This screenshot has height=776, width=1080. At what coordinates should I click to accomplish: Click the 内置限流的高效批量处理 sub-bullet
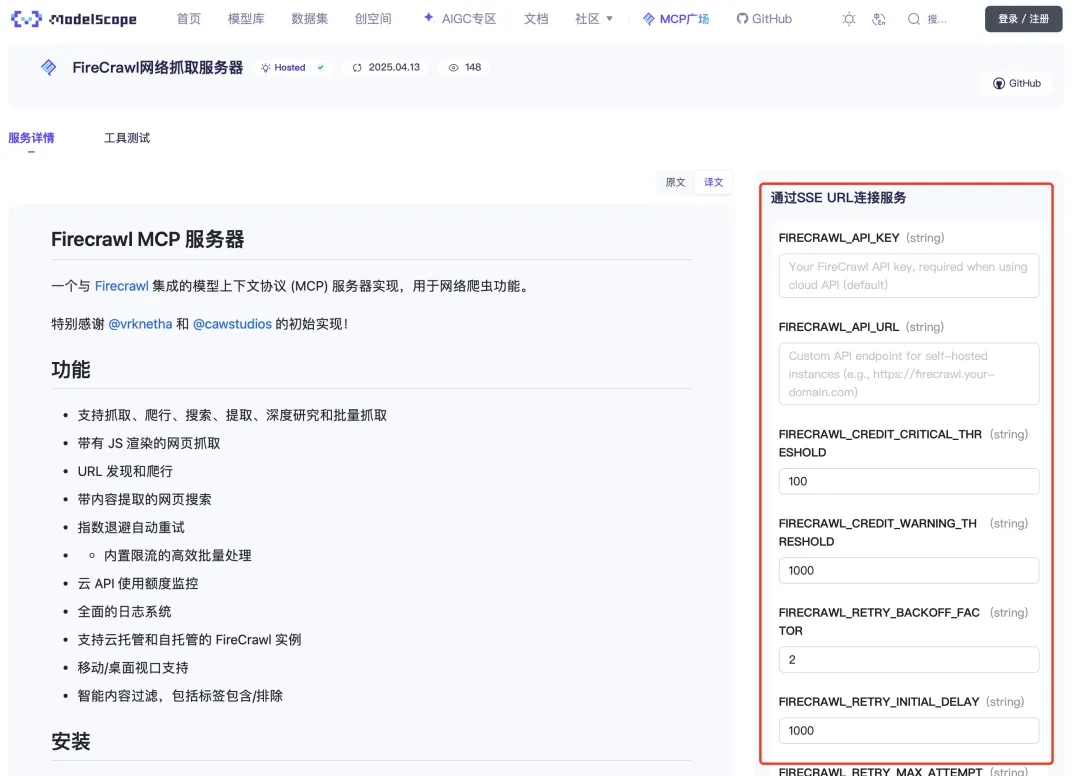click(x=178, y=556)
